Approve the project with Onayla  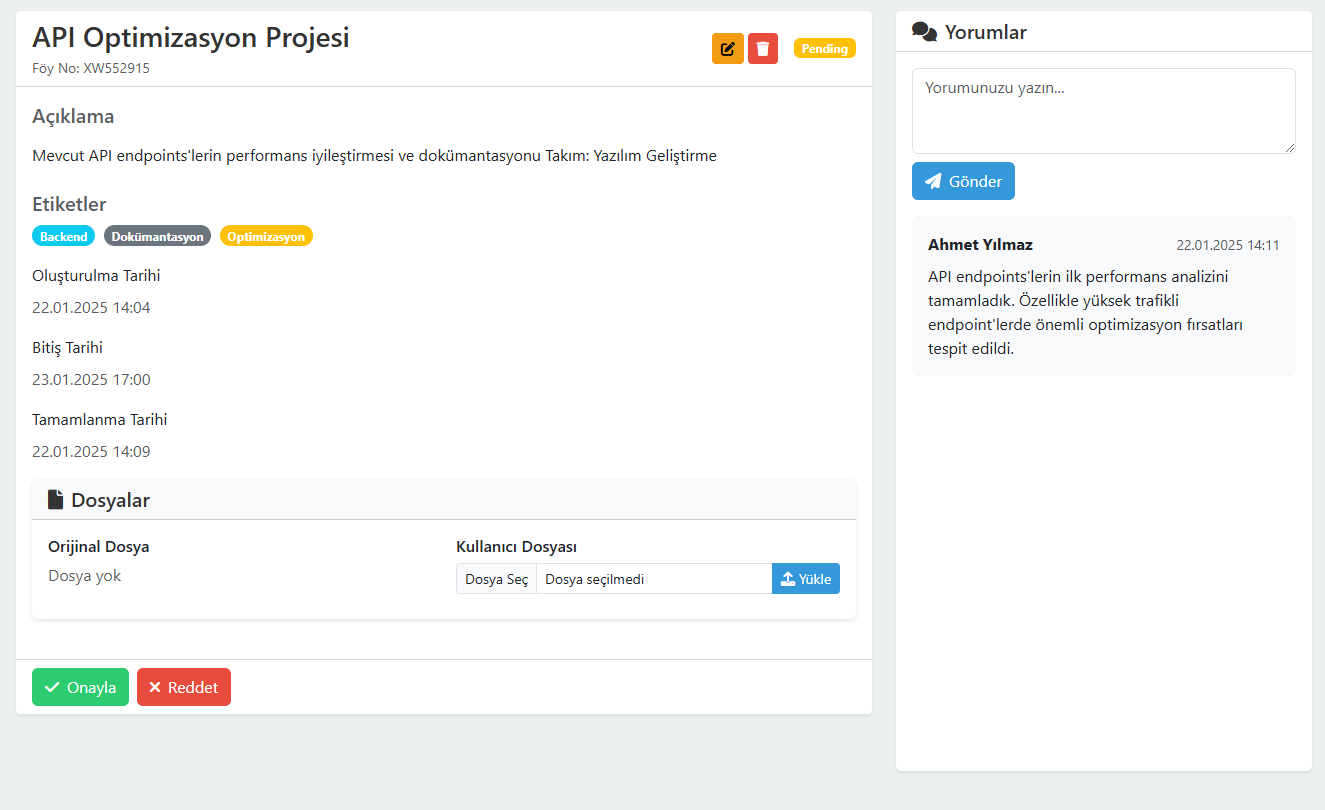[x=80, y=687]
